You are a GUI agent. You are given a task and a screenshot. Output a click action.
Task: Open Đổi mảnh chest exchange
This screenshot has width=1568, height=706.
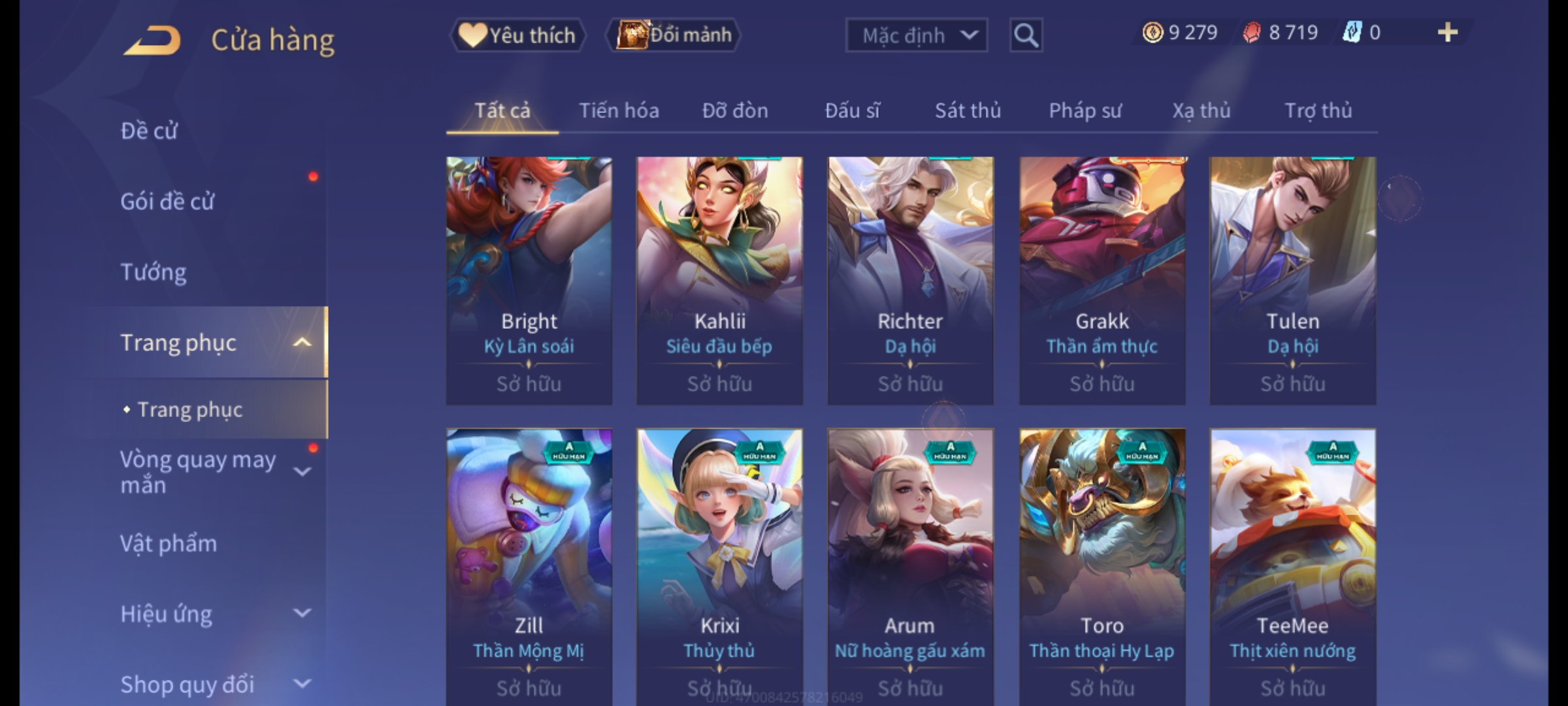click(674, 35)
